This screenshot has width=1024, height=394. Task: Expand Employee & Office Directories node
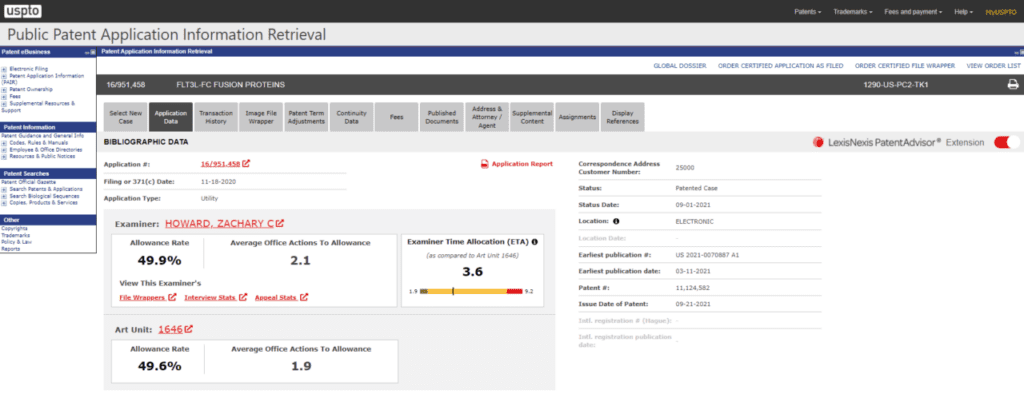(x=4, y=150)
